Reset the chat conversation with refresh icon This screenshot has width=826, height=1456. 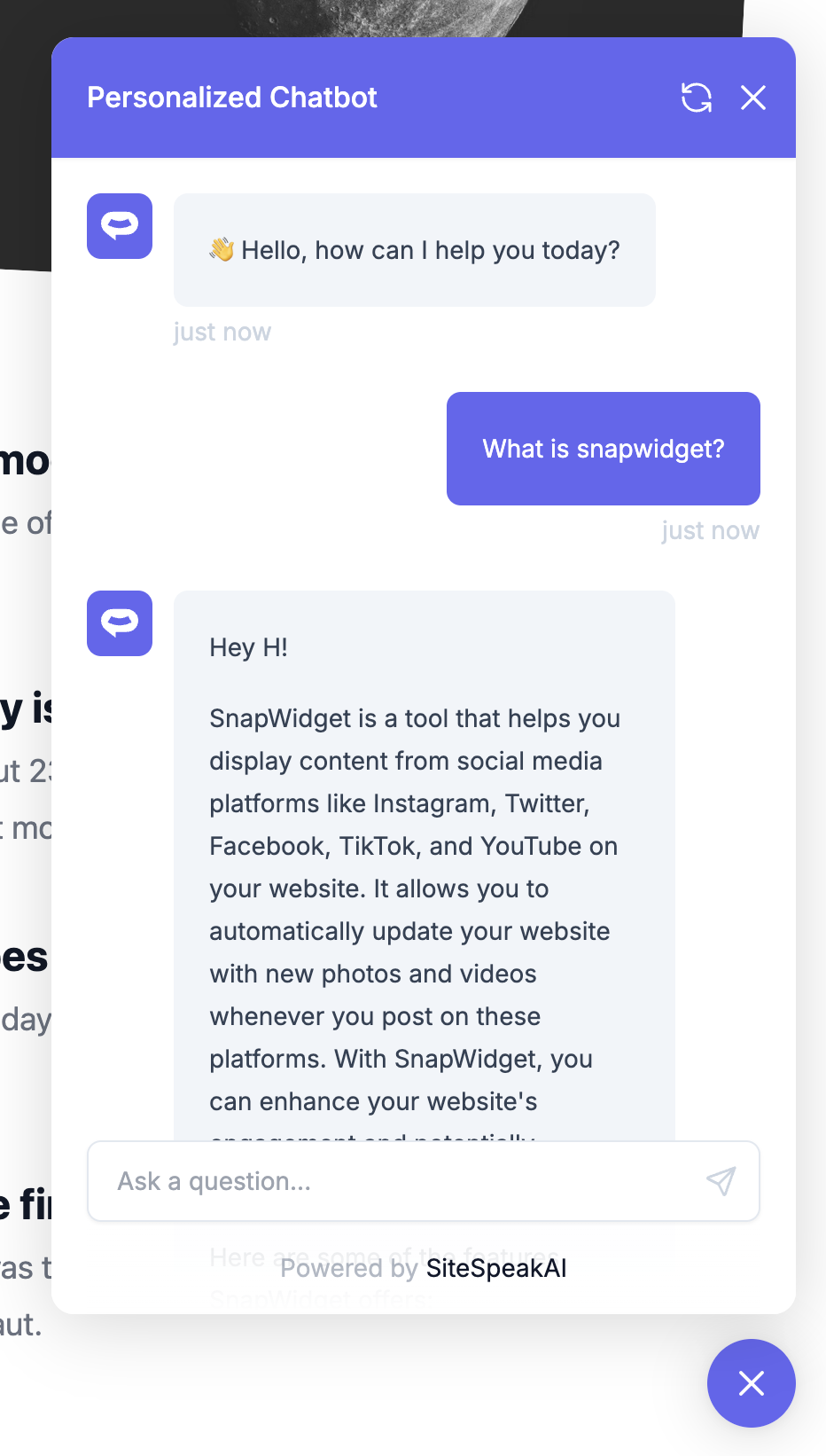click(696, 98)
